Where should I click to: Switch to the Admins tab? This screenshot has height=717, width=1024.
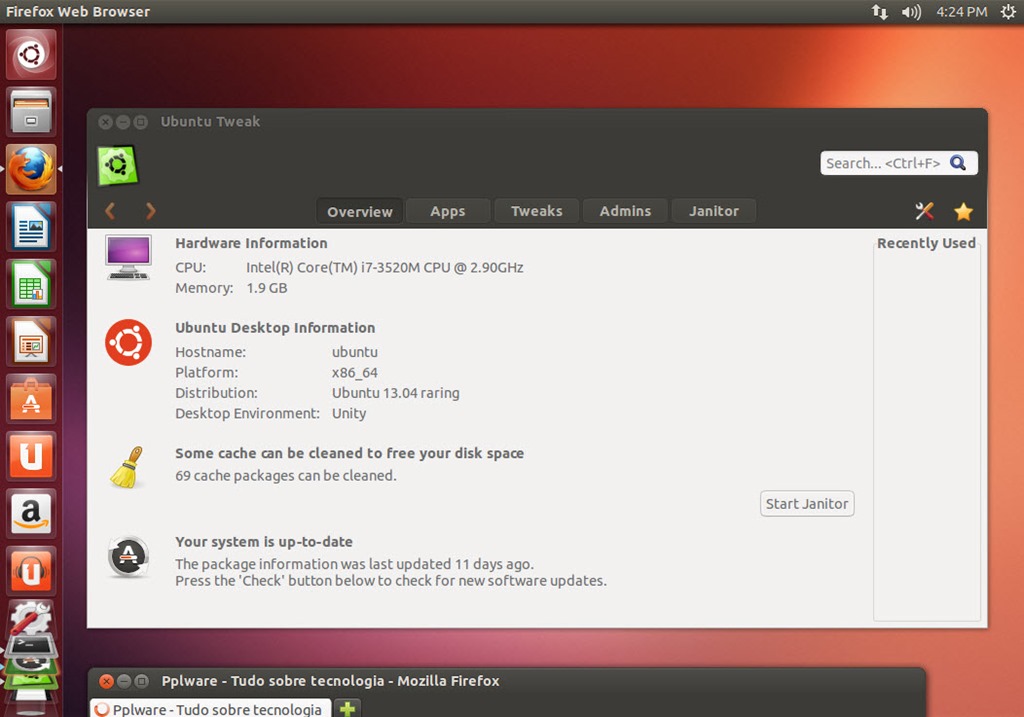(x=625, y=211)
